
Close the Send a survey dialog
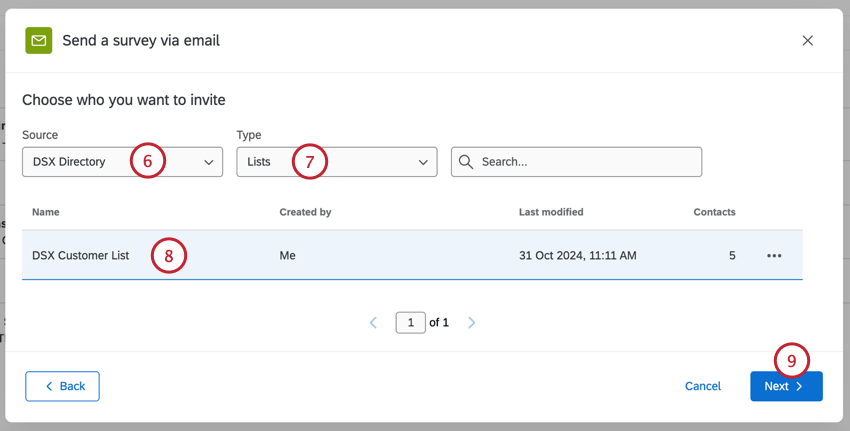click(x=808, y=41)
